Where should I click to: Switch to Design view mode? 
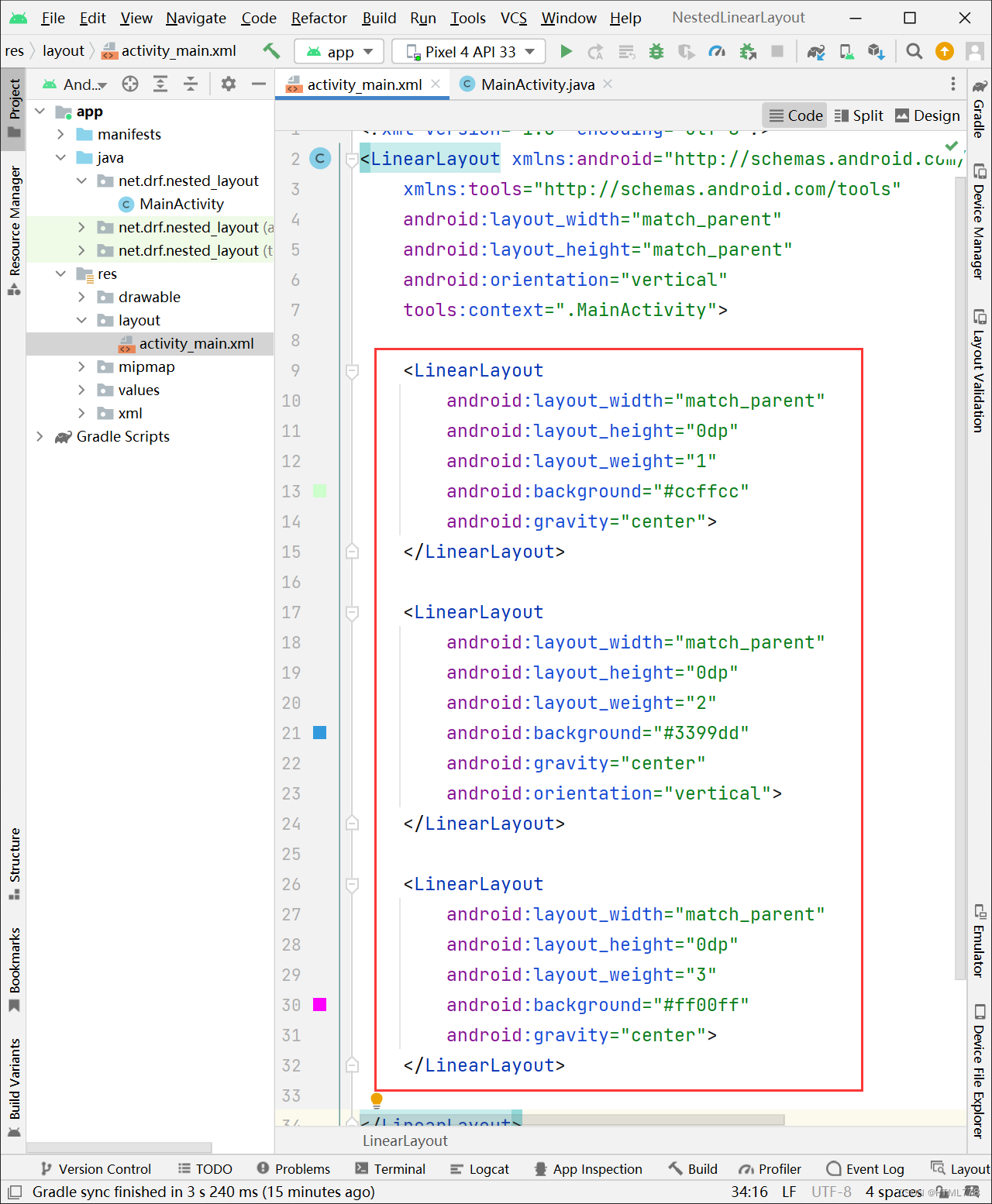(928, 115)
